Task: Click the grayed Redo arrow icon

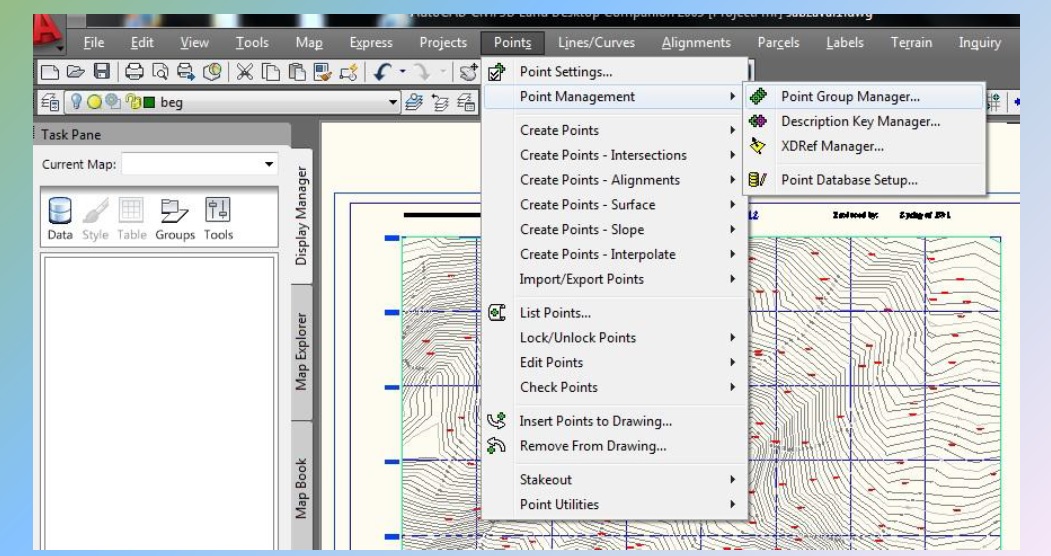Action: 422,72
